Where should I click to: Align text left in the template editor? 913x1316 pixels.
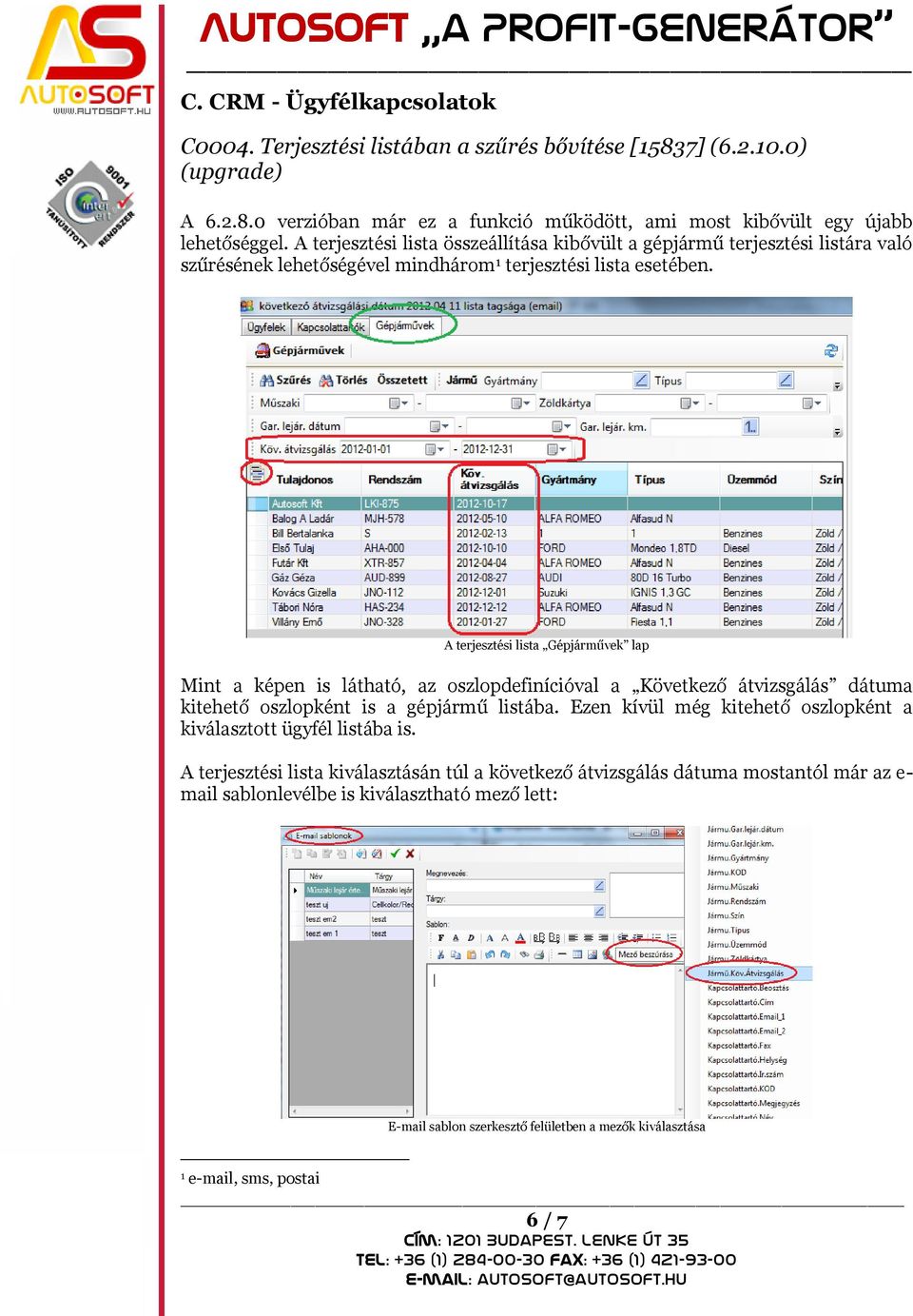coord(573,938)
